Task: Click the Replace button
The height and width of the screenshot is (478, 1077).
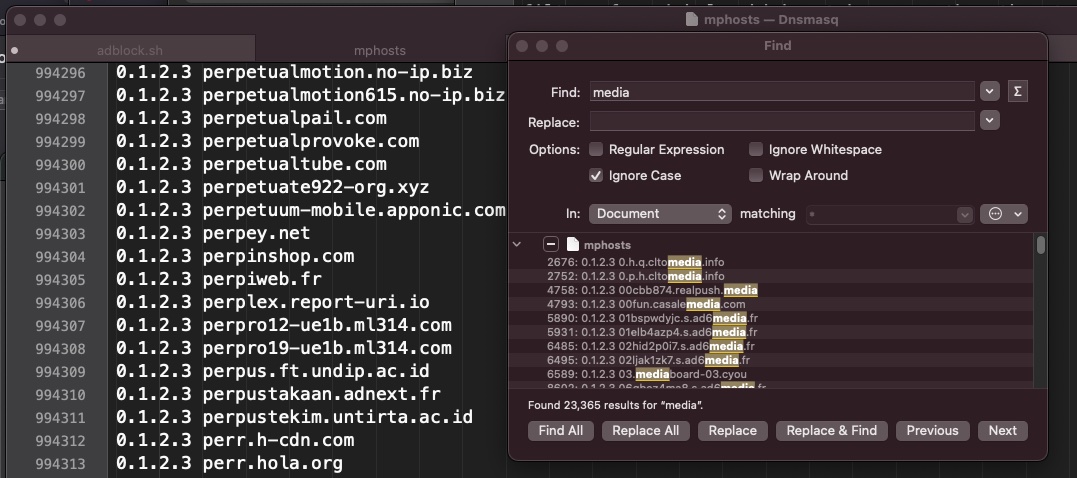Action: point(733,431)
